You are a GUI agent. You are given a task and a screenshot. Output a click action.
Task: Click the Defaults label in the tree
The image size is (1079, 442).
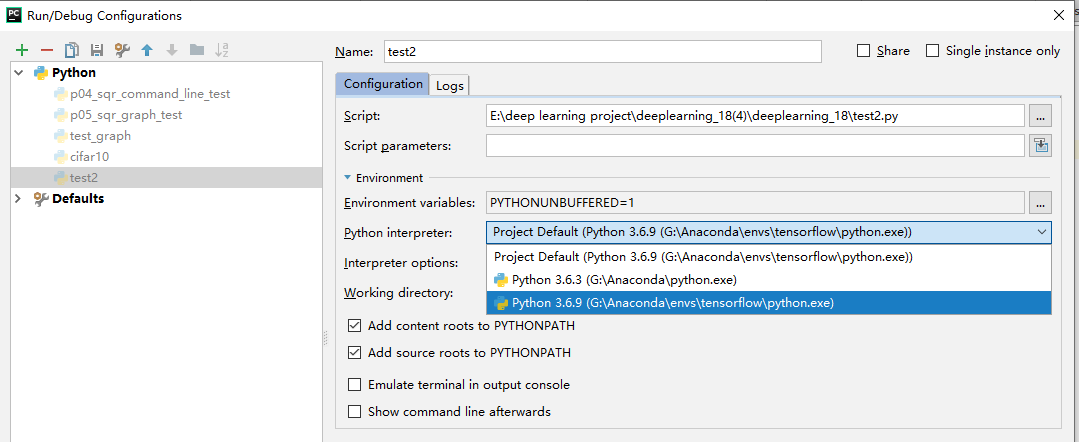[78, 198]
